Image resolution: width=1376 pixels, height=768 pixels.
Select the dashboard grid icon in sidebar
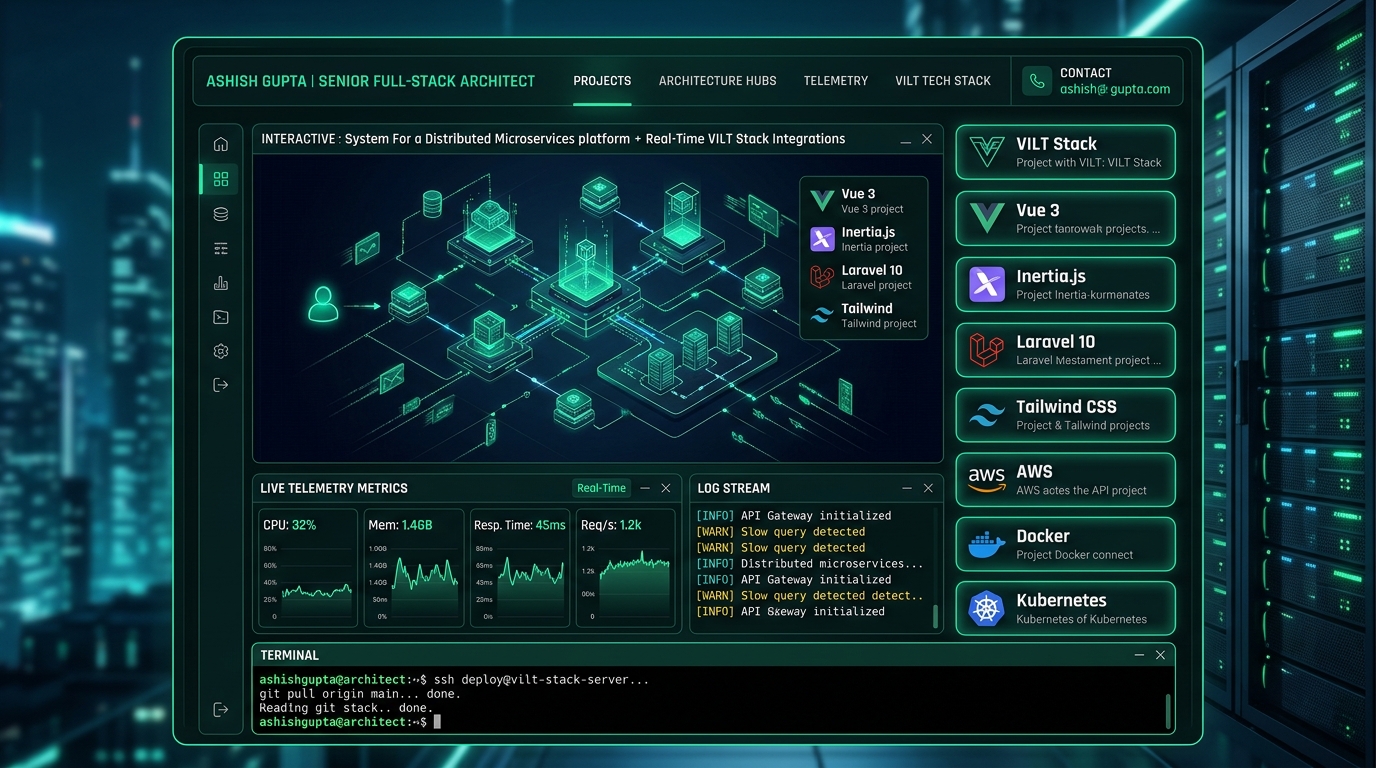tap(221, 179)
